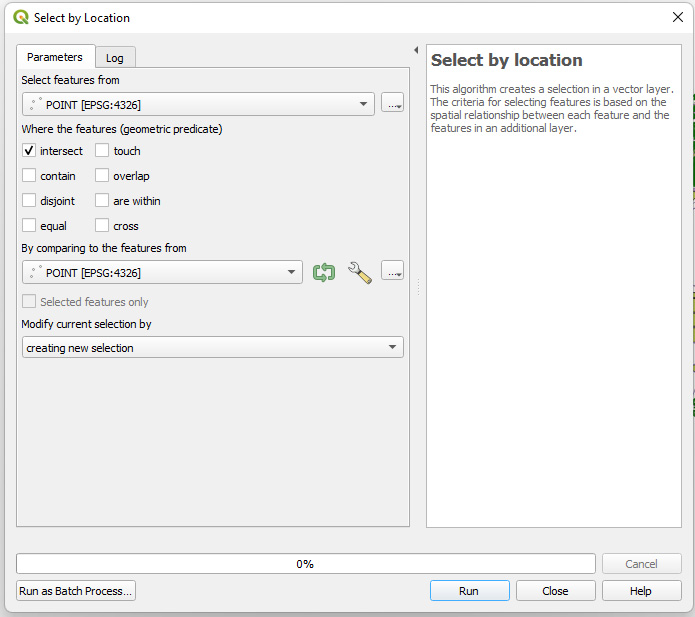Viewport: 695px width, 617px height.
Task: Switch to the Log tab
Action: tap(115, 58)
